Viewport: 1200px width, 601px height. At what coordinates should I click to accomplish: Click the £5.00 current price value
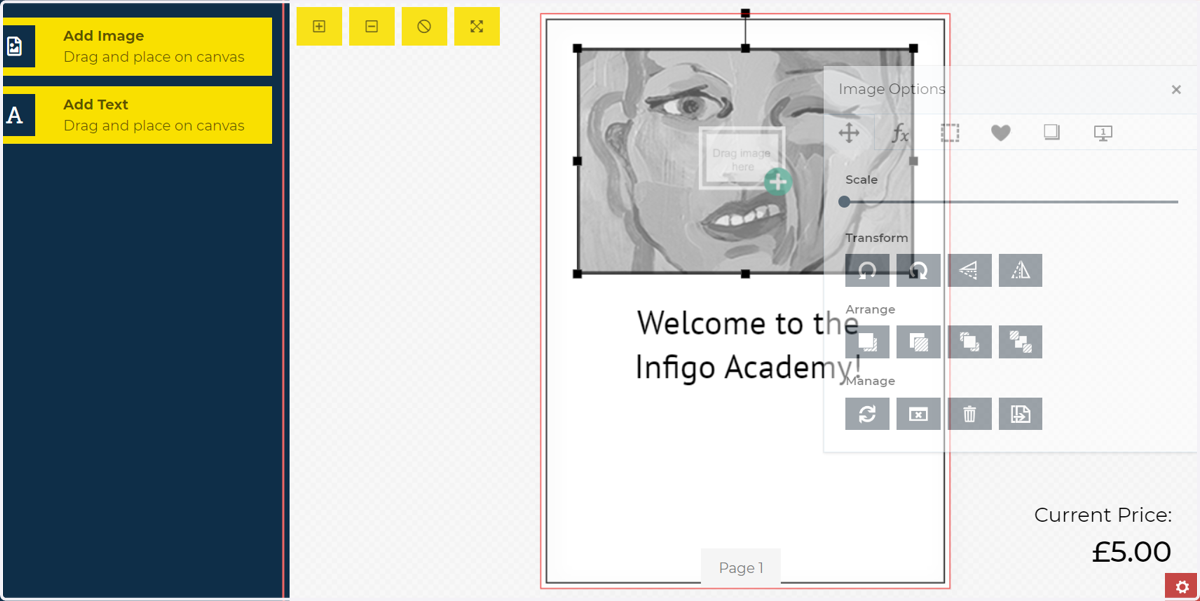click(x=1131, y=552)
